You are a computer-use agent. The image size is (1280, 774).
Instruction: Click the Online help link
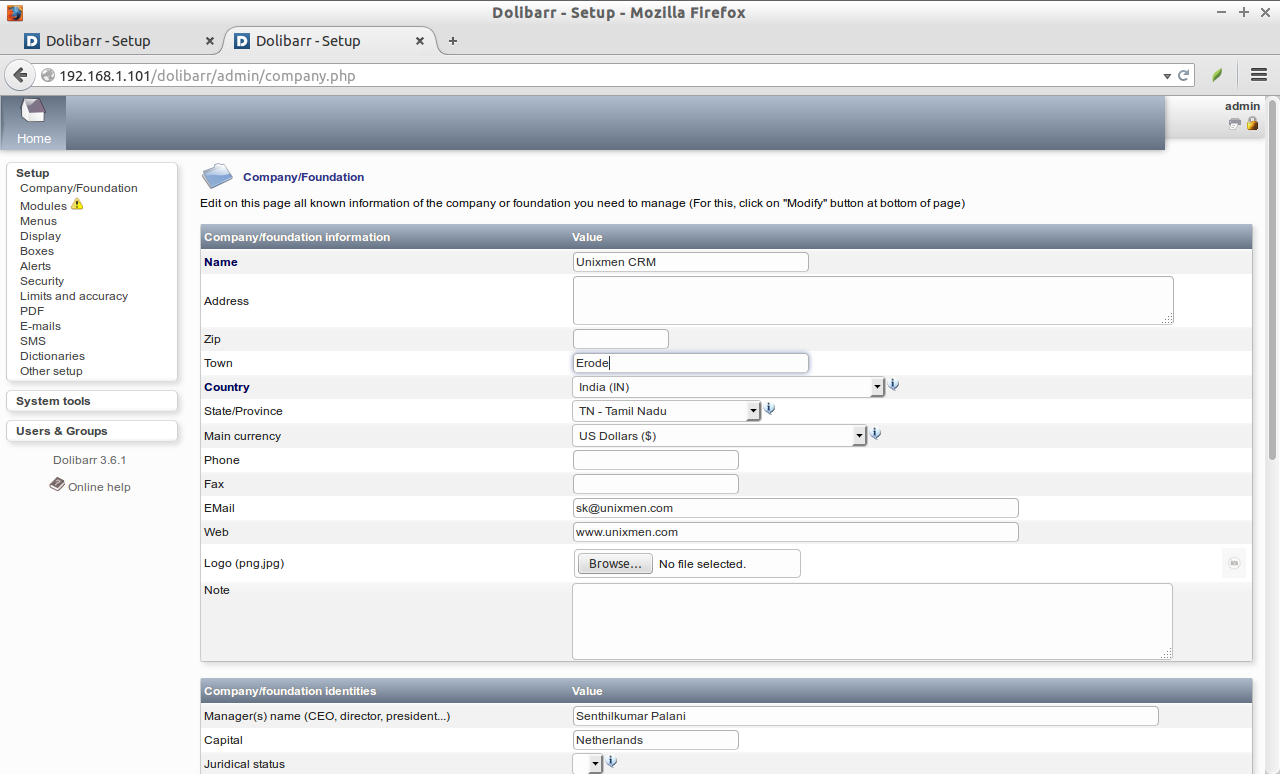[x=99, y=487]
